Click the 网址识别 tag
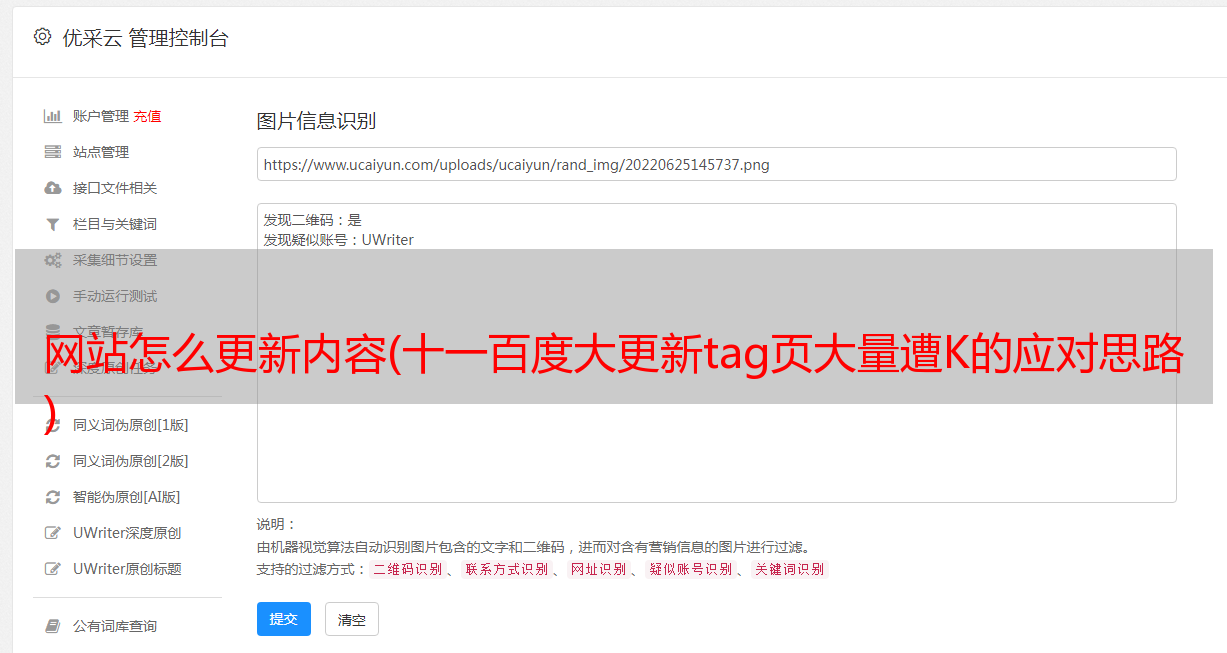The width and height of the screenshot is (1227, 653). click(598, 570)
